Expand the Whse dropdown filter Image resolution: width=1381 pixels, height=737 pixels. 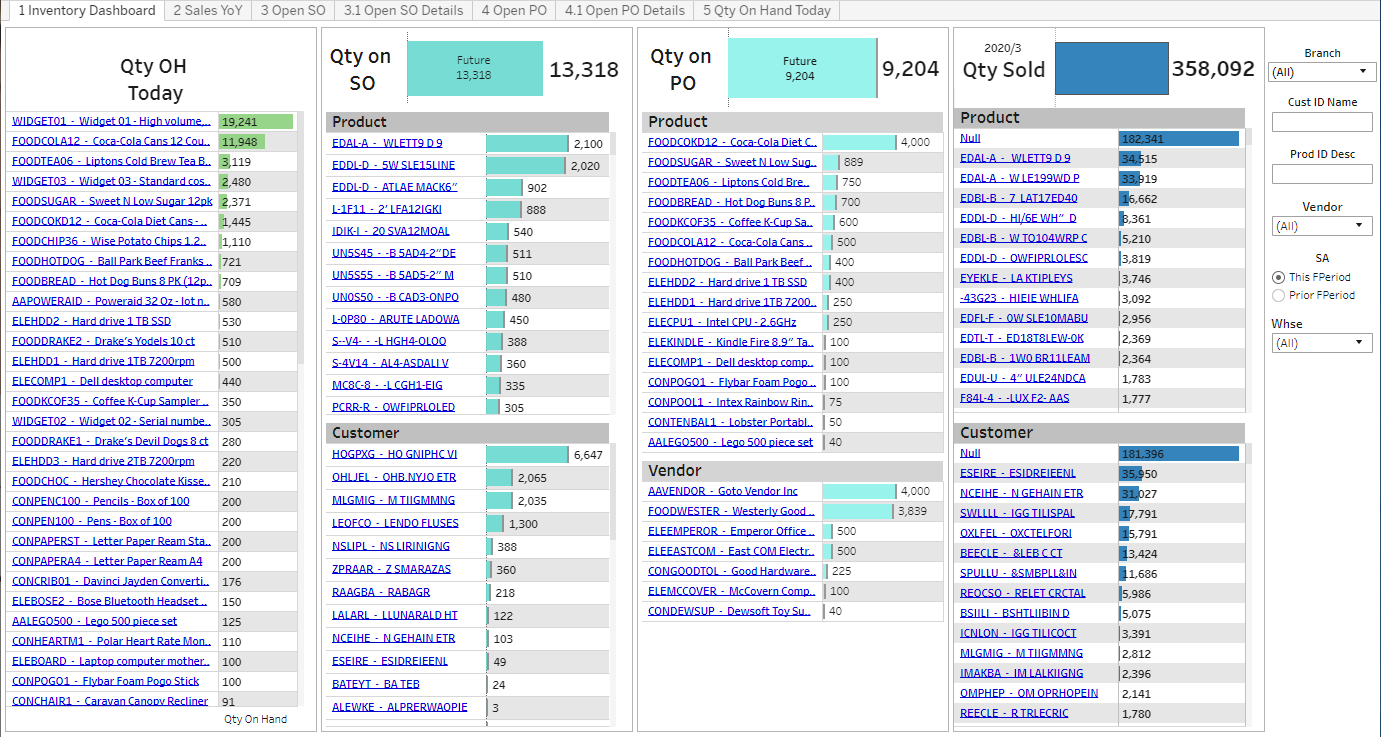1321,343
